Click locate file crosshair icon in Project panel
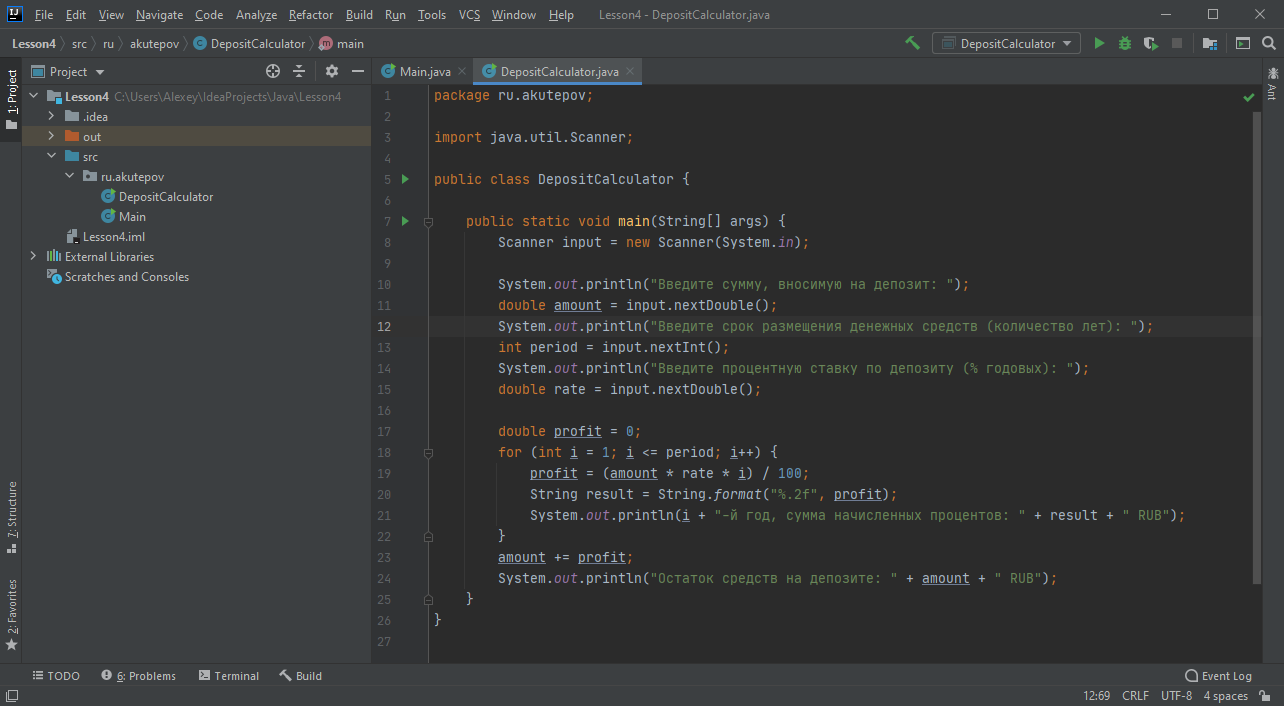Viewport: 1284px width, 706px height. 273,71
